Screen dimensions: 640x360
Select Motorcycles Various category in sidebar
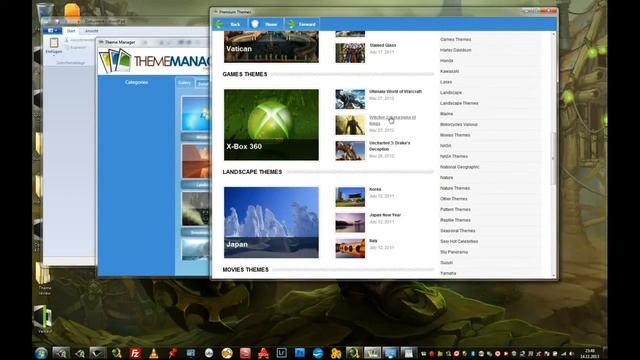pyautogui.click(x=459, y=124)
